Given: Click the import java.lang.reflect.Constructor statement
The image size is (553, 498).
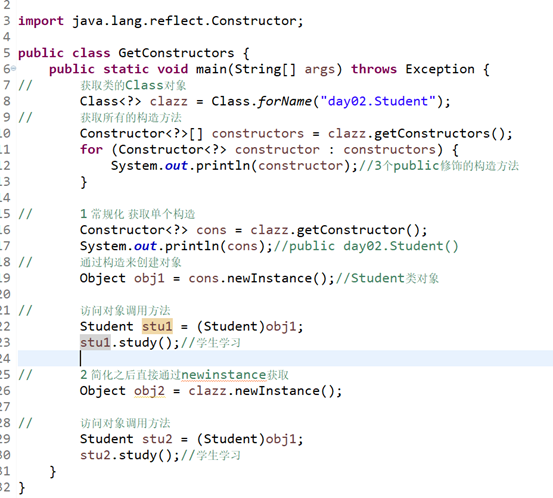Looking at the screenshot, I should [x=160, y=21].
